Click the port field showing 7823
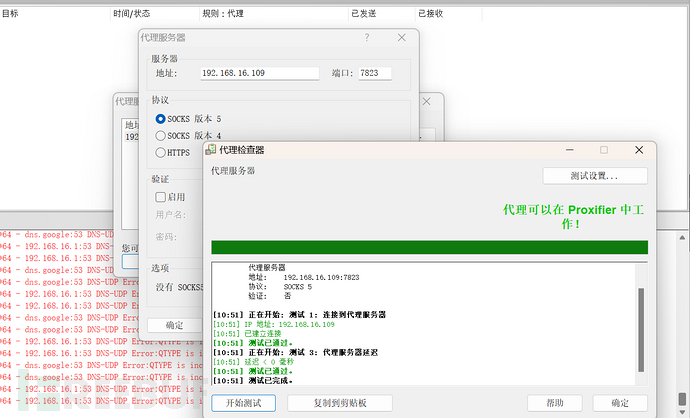This screenshot has width=690, height=418. [375, 73]
